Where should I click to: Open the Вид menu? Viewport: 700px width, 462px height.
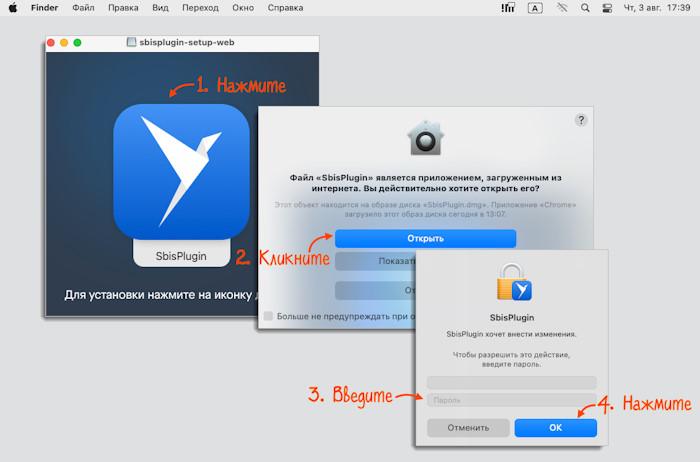tap(160, 8)
